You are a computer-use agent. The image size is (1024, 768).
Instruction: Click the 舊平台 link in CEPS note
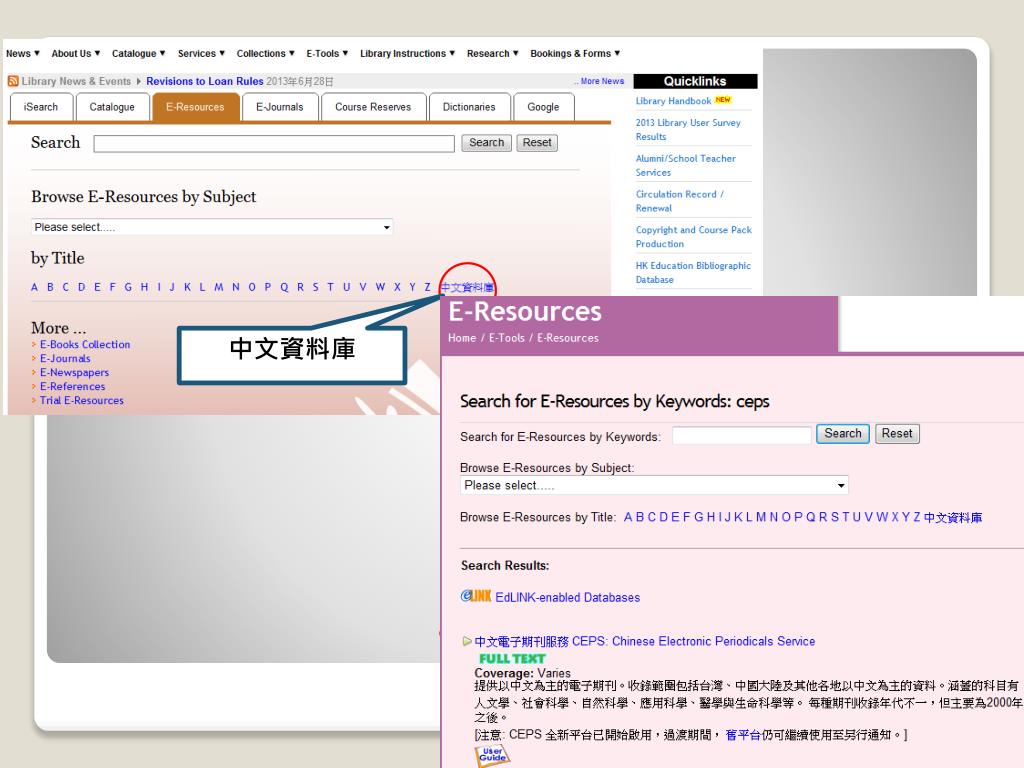(743, 735)
